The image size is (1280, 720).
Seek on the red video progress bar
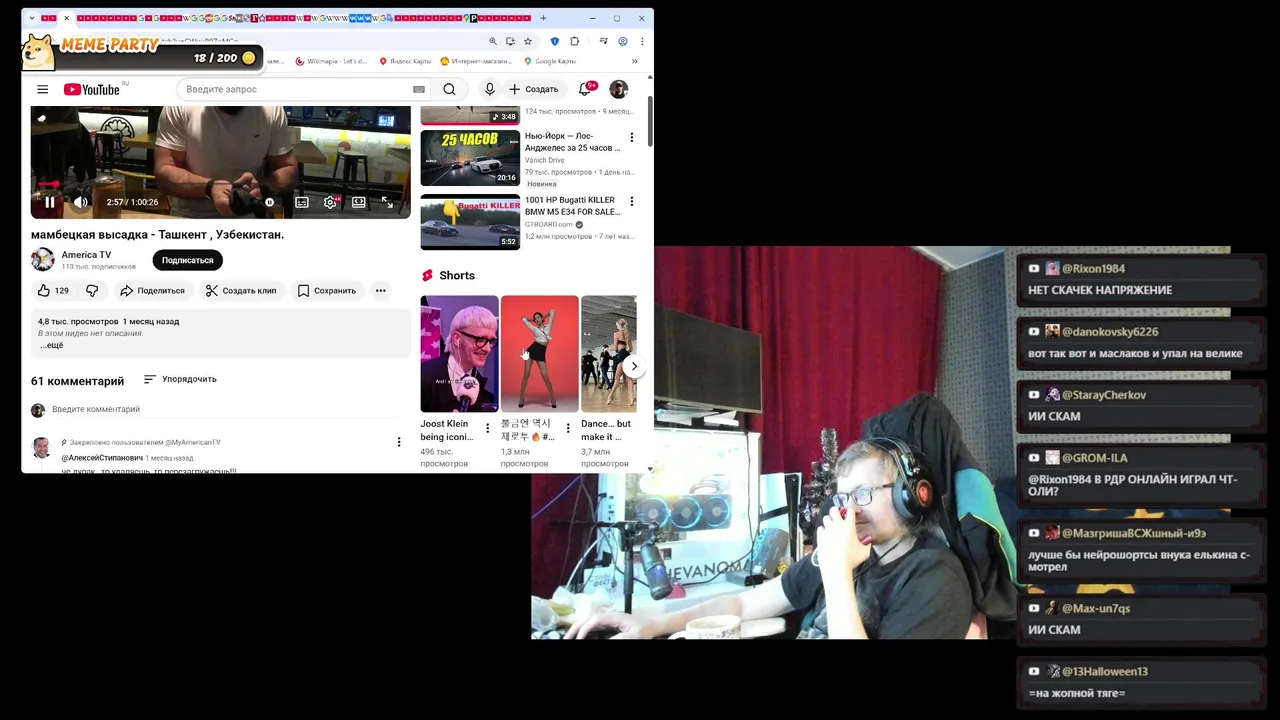point(220,185)
